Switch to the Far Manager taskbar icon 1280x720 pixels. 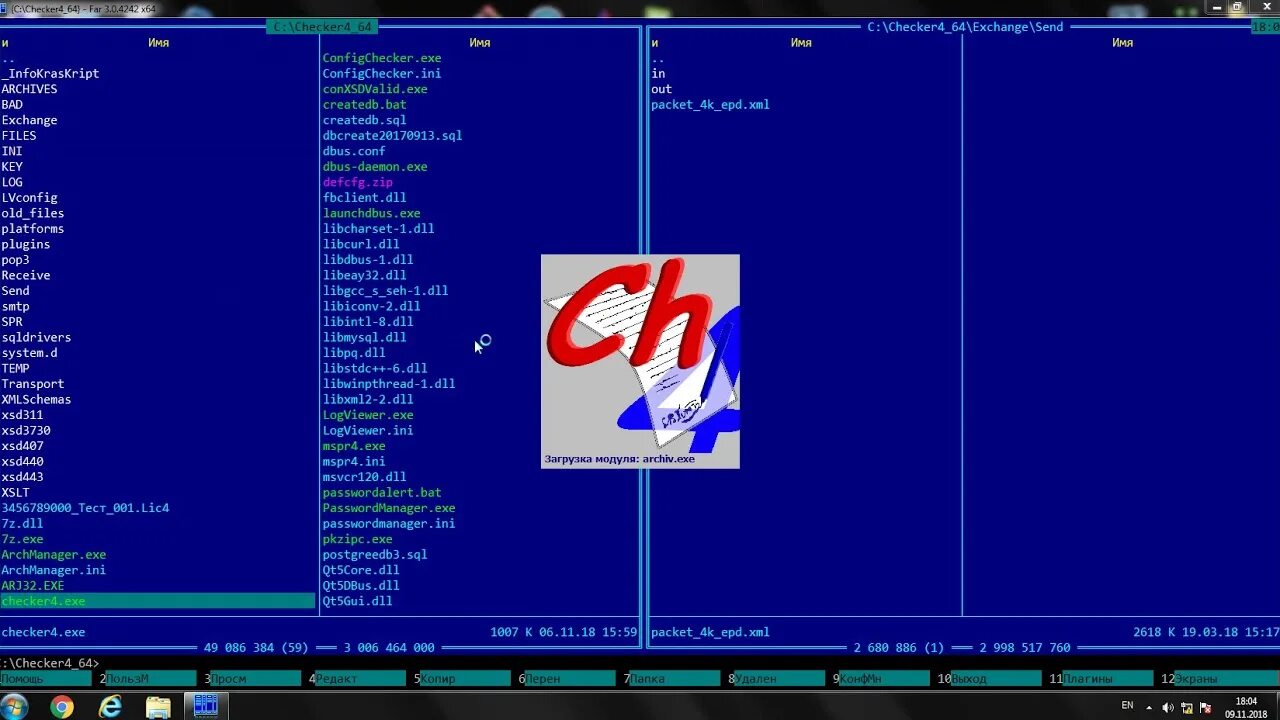coord(206,707)
